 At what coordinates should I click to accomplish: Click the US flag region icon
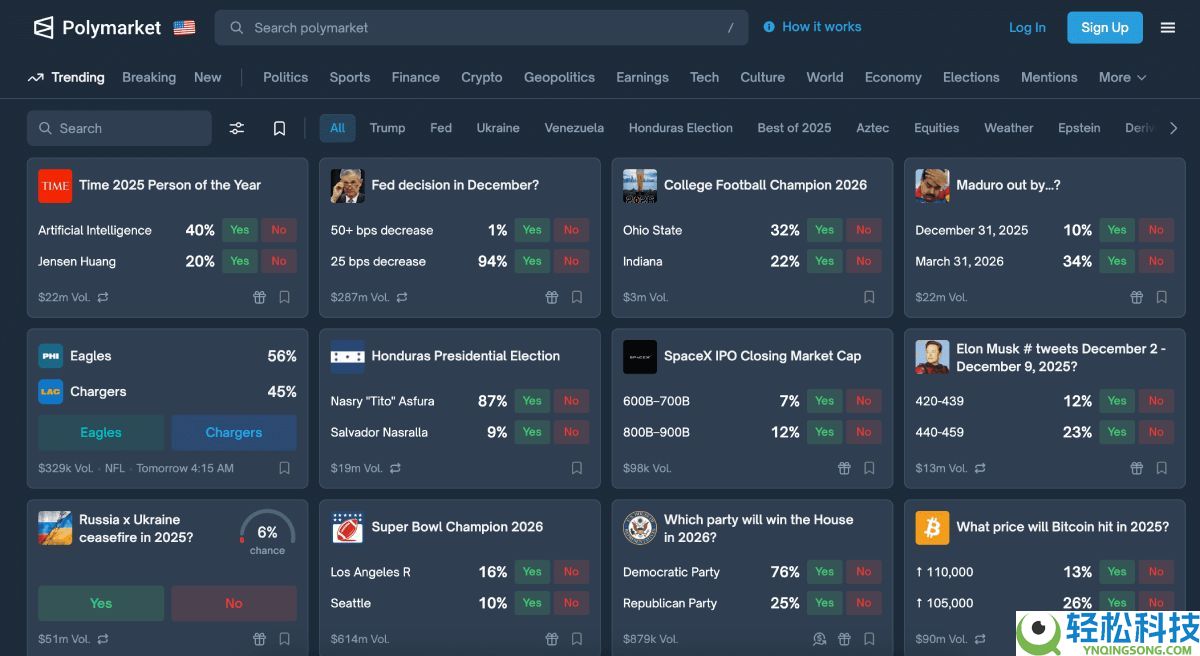(x=184, y=28)
